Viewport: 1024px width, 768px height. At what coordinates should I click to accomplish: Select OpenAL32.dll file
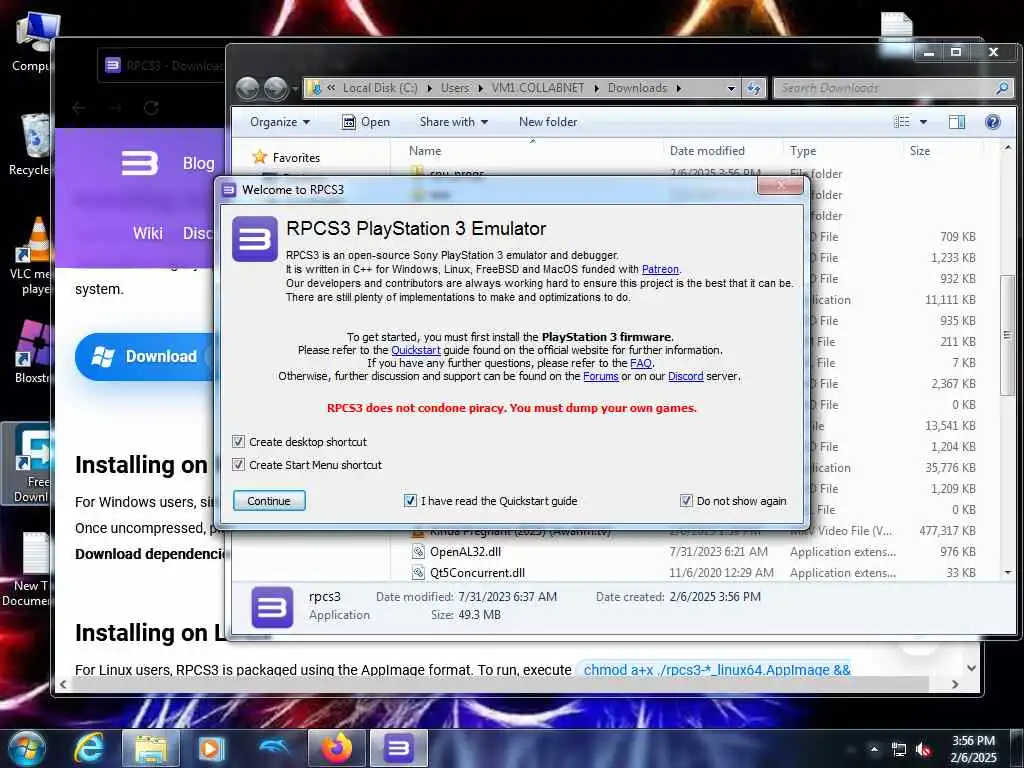[x=465, y=552]
